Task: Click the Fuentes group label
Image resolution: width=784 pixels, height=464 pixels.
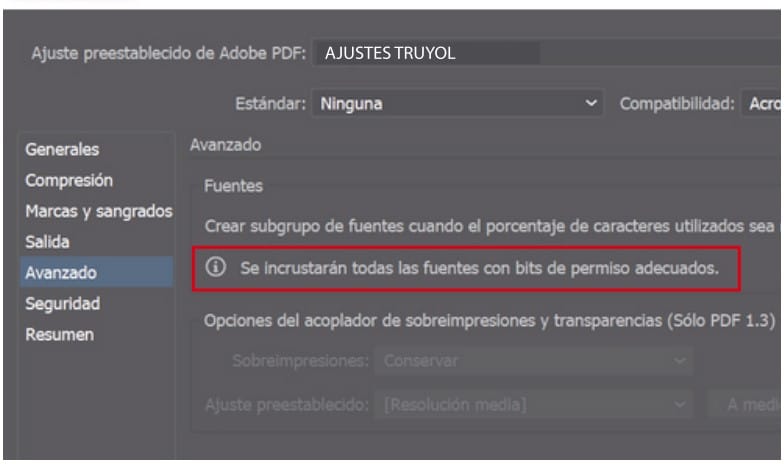Action: pos(231,186)
